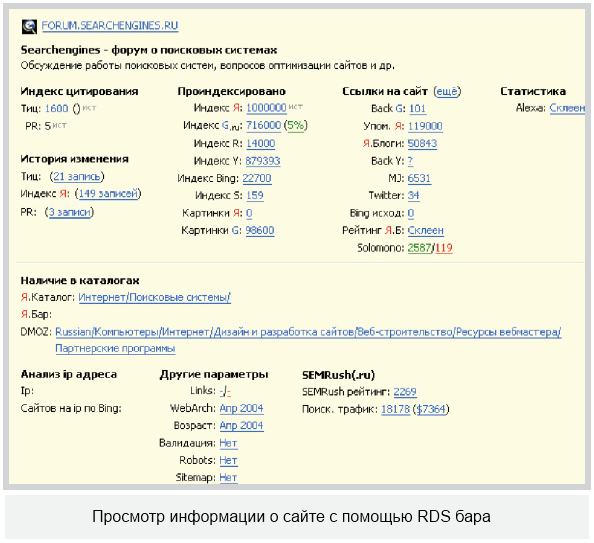Screen dimensions: 594x543
Task: Click Картинки Я value 0
Action: (249, 213)
